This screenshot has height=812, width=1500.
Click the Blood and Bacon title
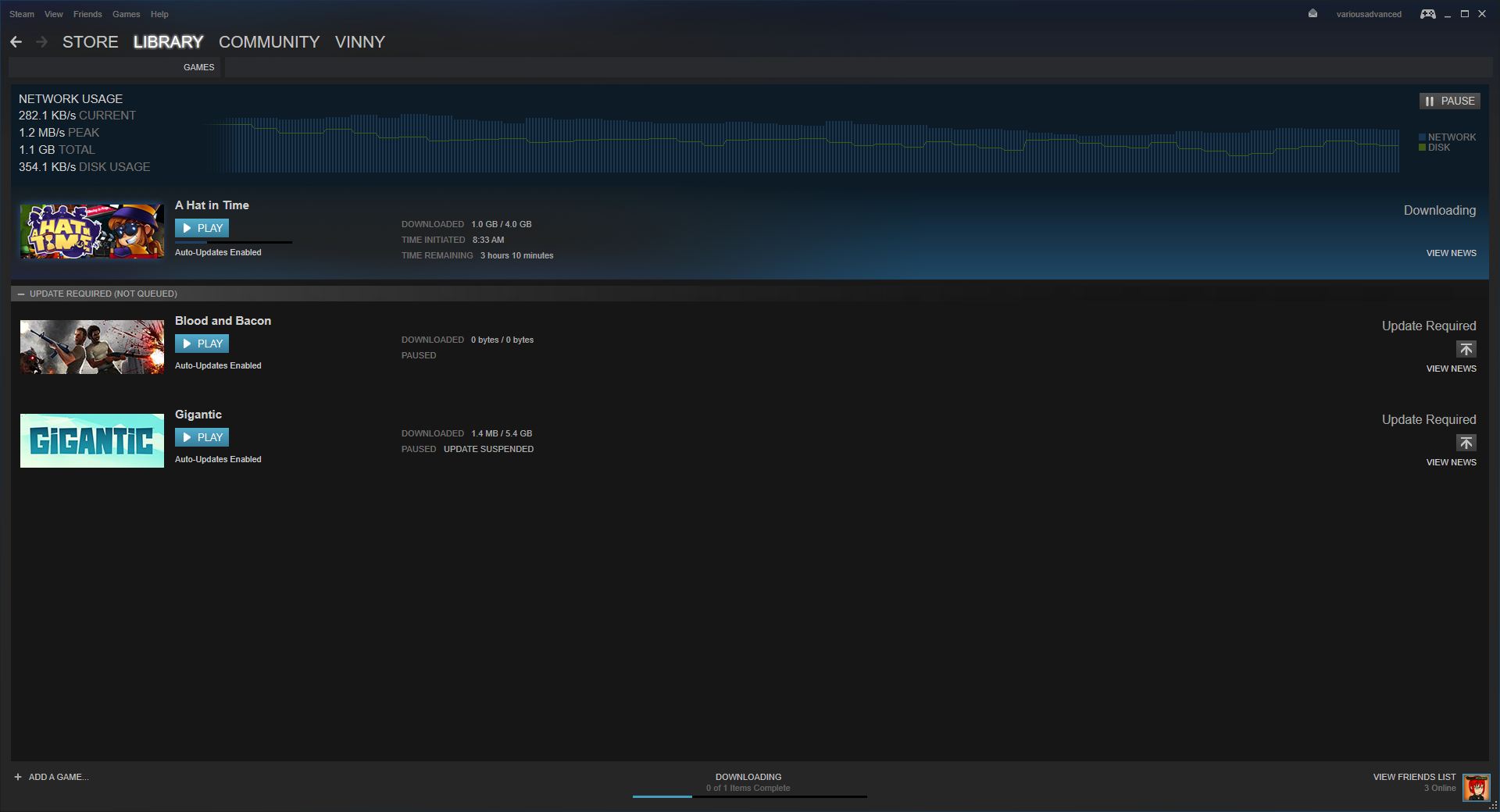[223, 321]
